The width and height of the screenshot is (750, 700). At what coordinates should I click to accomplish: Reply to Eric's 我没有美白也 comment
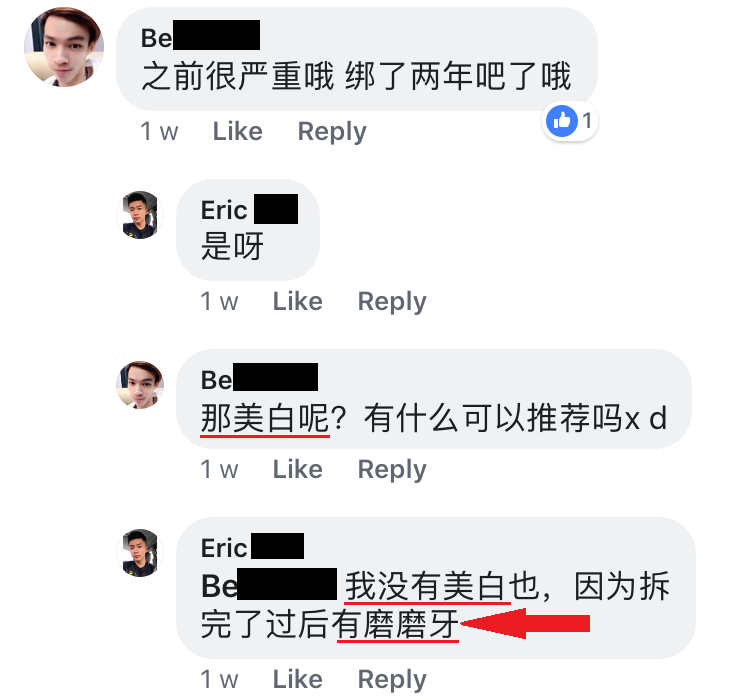click(392, 679)
